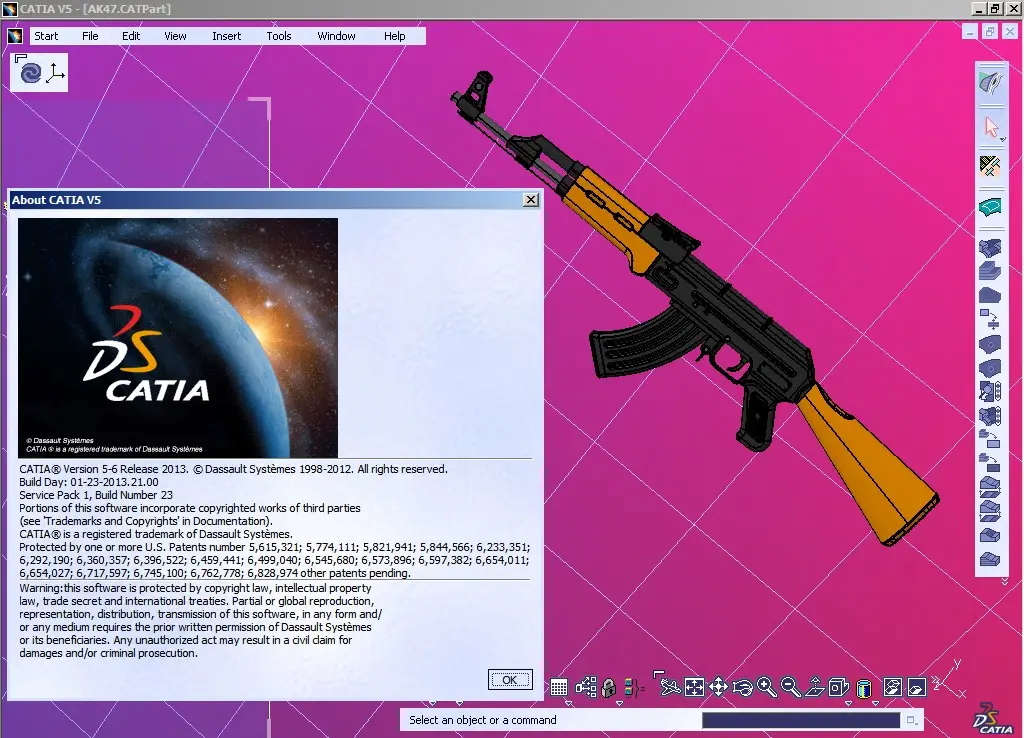
Task: Click the upper curved-arrow rectangles icon
Action: pos(990,439)
